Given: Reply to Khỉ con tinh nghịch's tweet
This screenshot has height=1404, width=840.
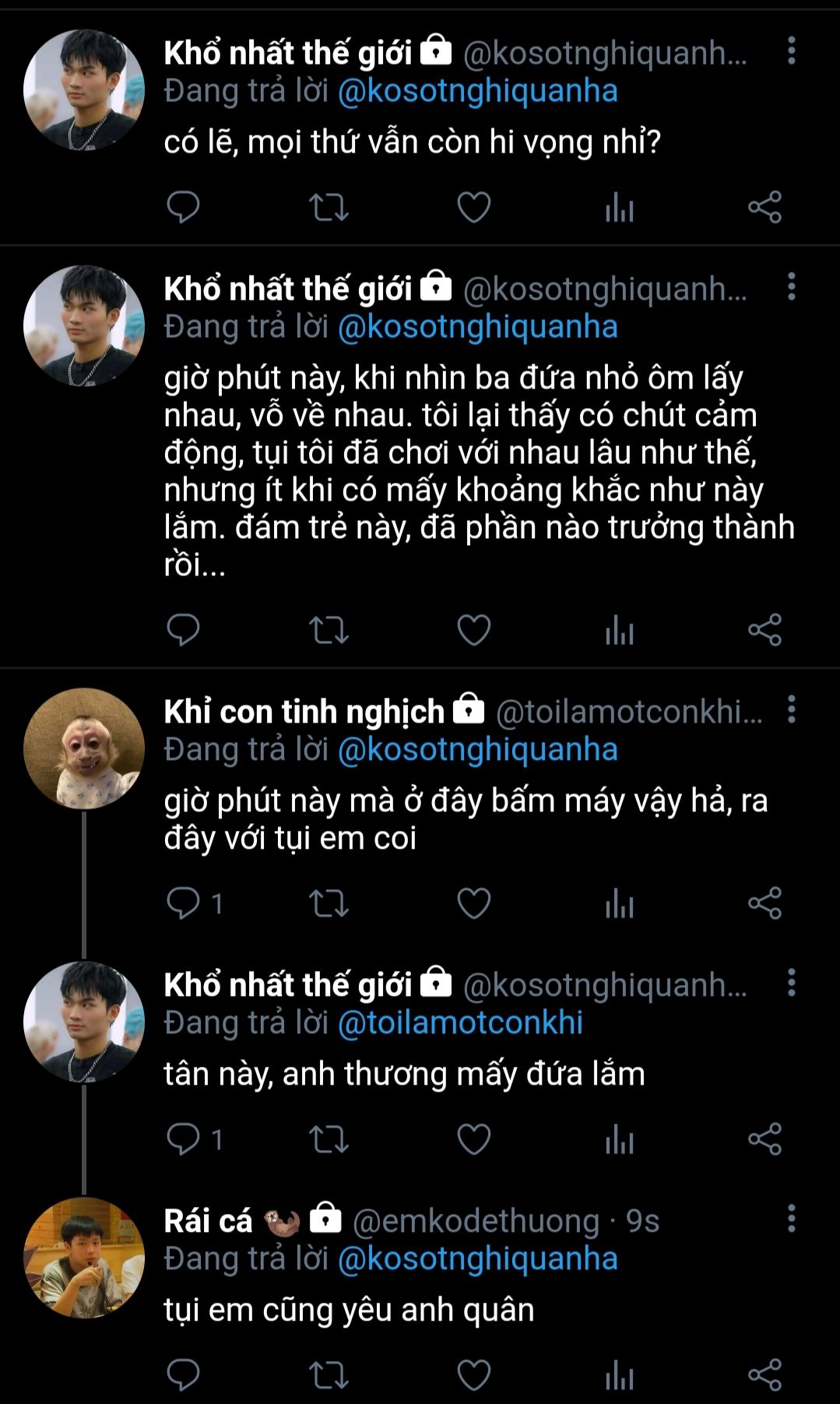Looking at the screenshot, I should point(184,903).
